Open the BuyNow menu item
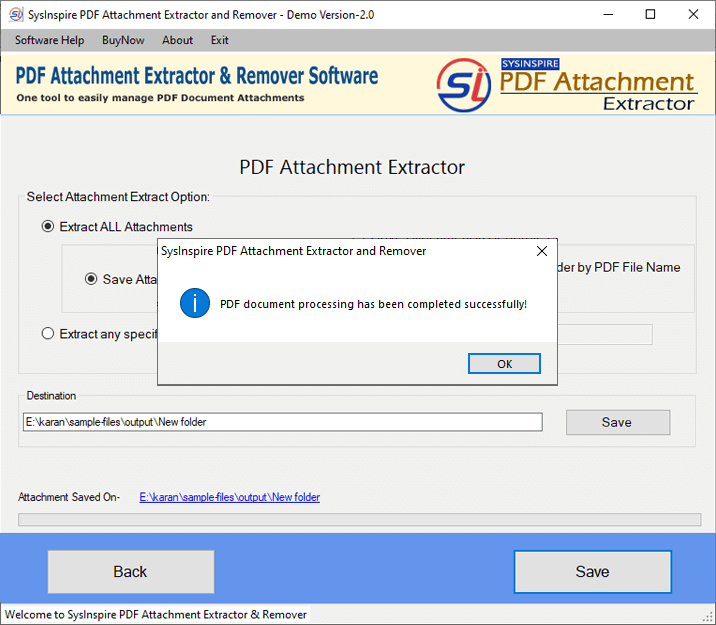Image resolution: width=716 pixels, height=625 pixels. (123, 40)
